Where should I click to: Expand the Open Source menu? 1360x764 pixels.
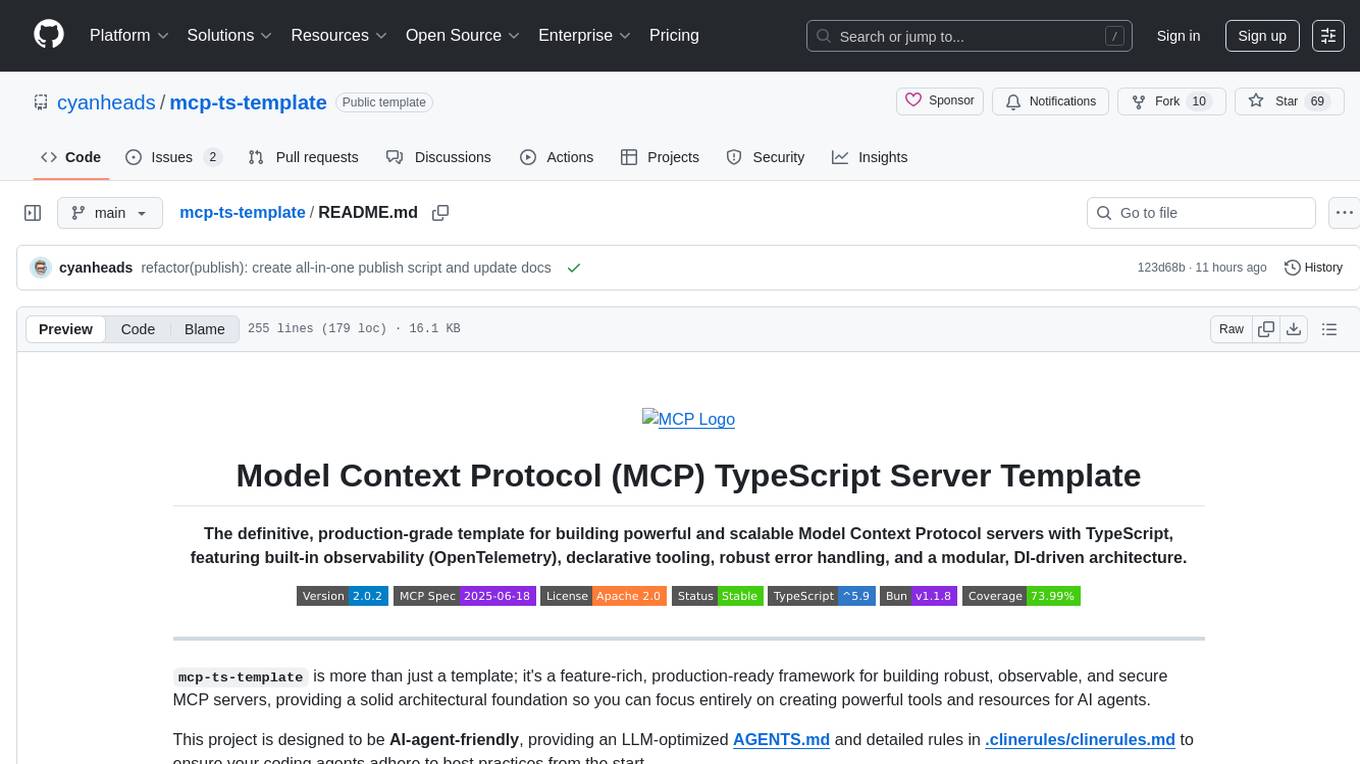[x=462, y=35]
